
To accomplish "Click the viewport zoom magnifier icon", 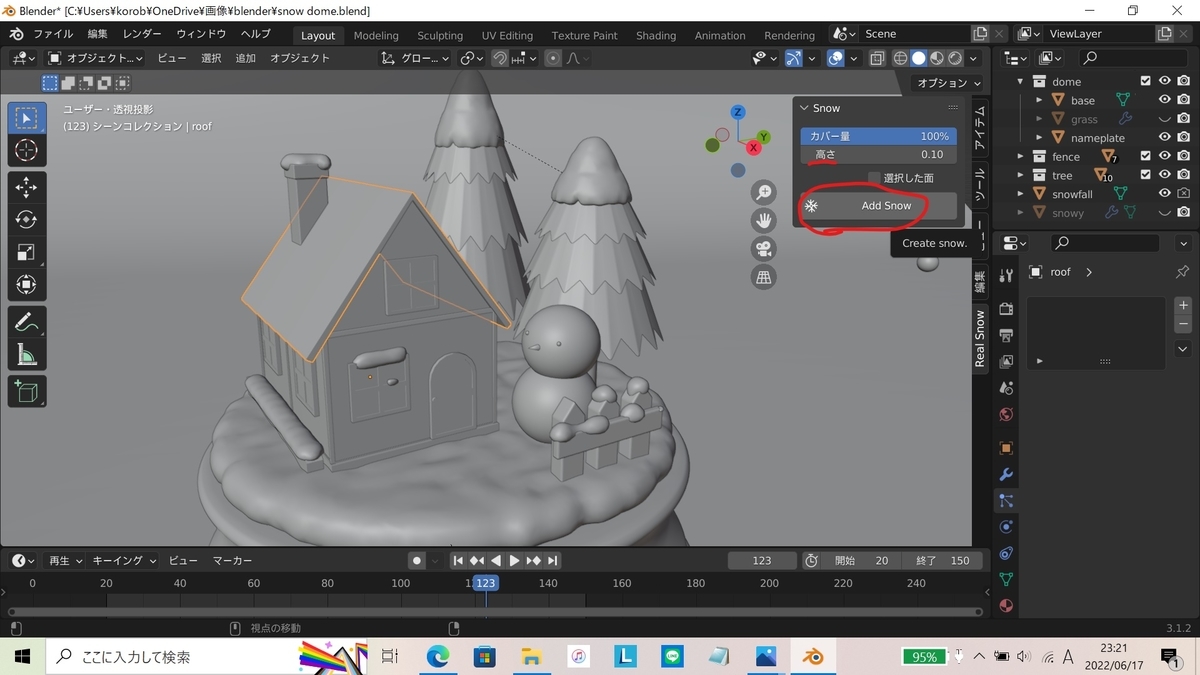I will pyautogui.click(x=764, y=193).
